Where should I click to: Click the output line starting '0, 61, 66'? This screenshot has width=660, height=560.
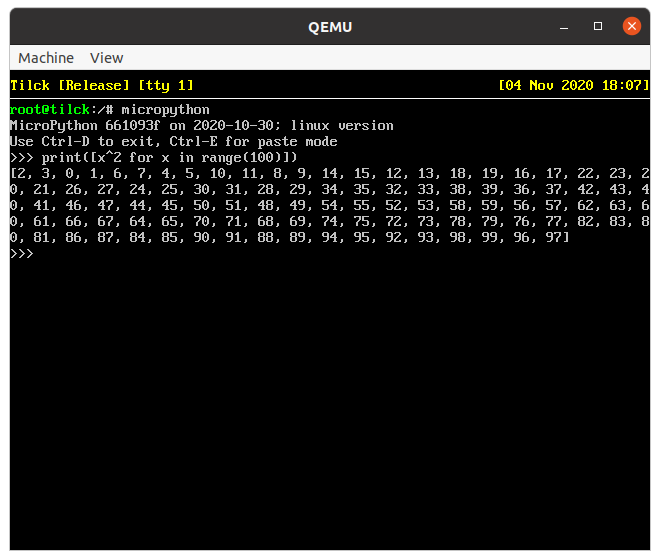pyautogui.click(x=330, y=221)
